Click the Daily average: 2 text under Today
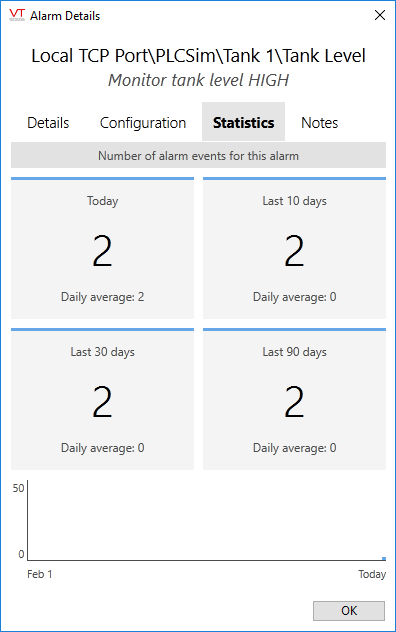396x632 pixels. (x=102, y=297)
